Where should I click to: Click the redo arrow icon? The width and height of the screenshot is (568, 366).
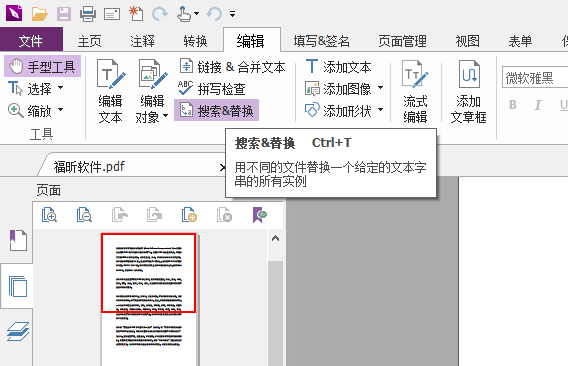tap(160, 14)
